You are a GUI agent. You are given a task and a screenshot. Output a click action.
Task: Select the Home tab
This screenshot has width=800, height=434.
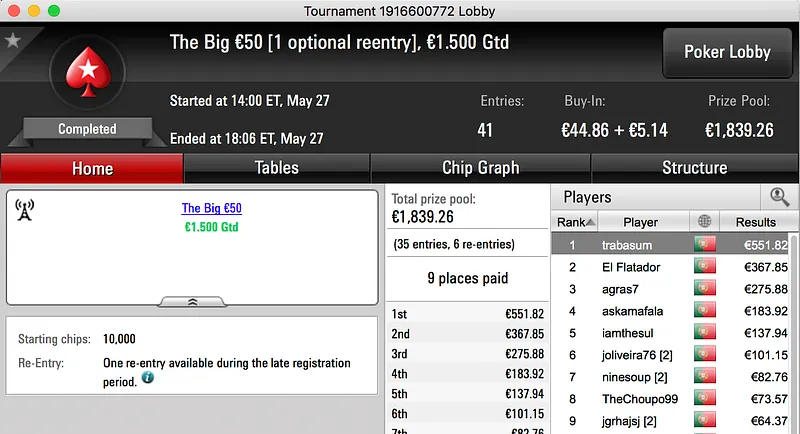(x=92, y=168)
